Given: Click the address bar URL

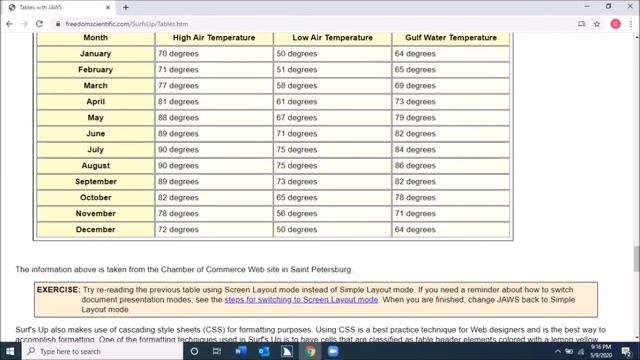Looking at the screenshot, I should point(127,24).
